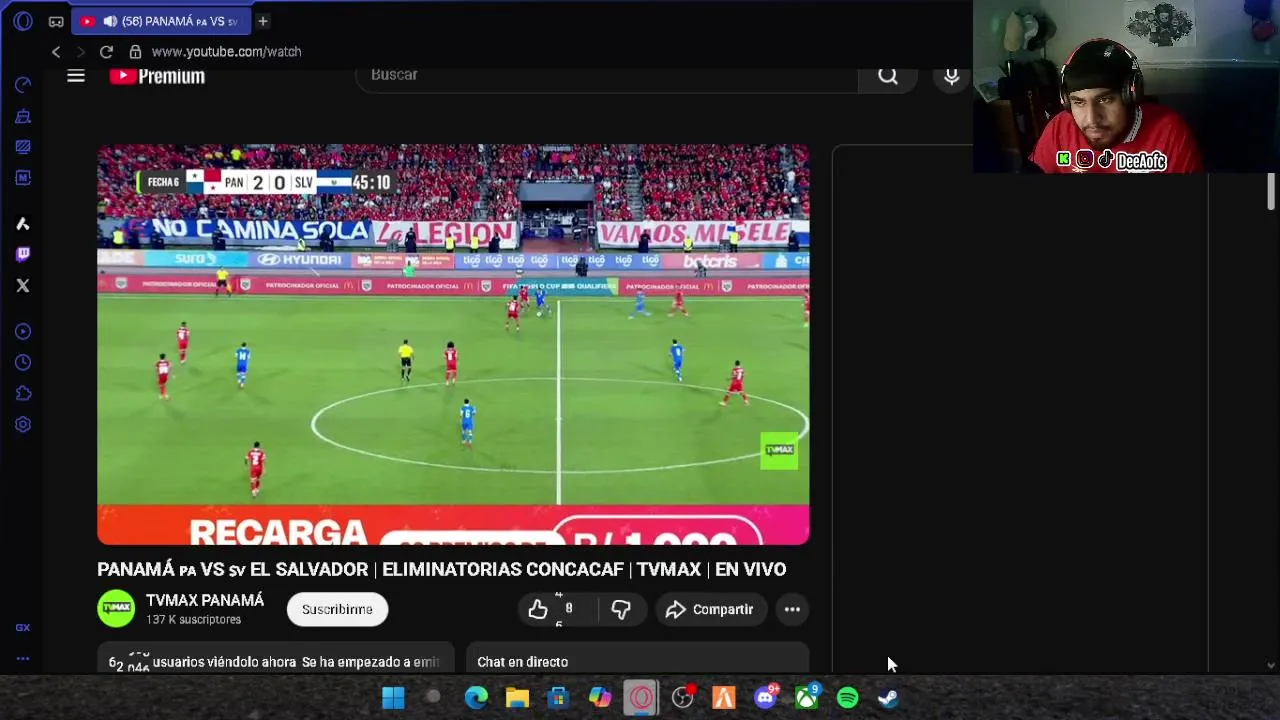Image resolution: width=1280 pixels, height=720 pixels.
Task: Open Xbox app from the taskbar
Action: [x=806, y=698]
